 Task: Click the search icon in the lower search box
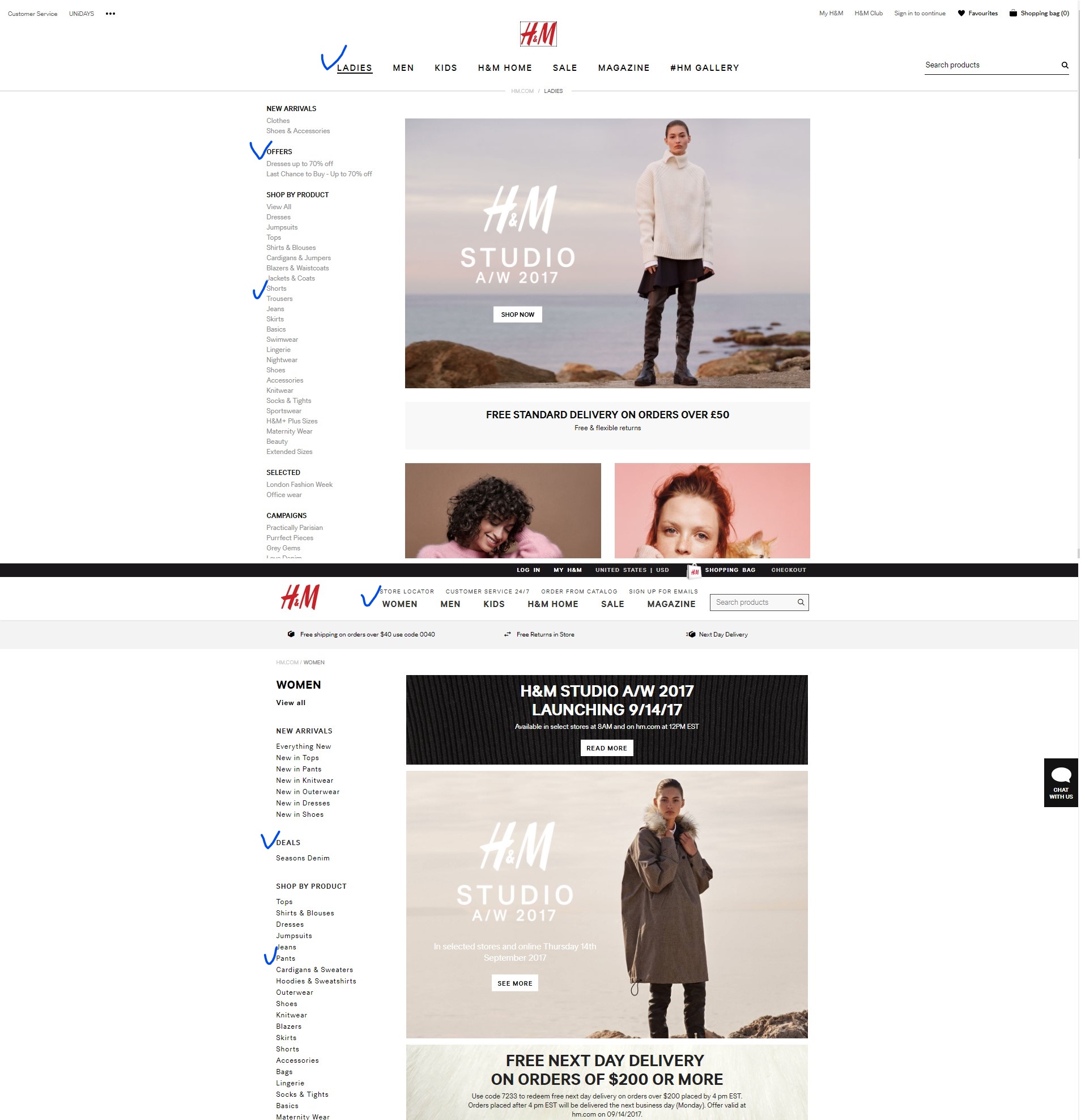pyautogui.click(x=801, y=603)
